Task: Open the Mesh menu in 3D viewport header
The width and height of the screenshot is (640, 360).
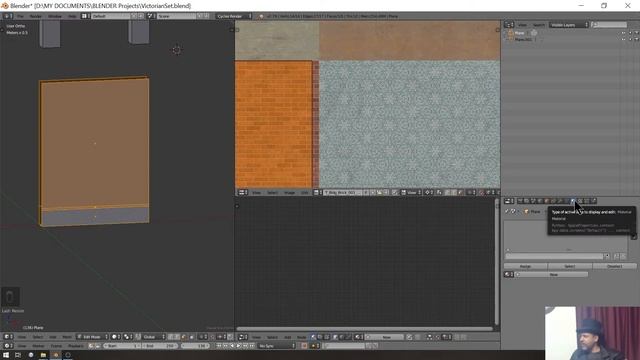Action: (67, 337)
